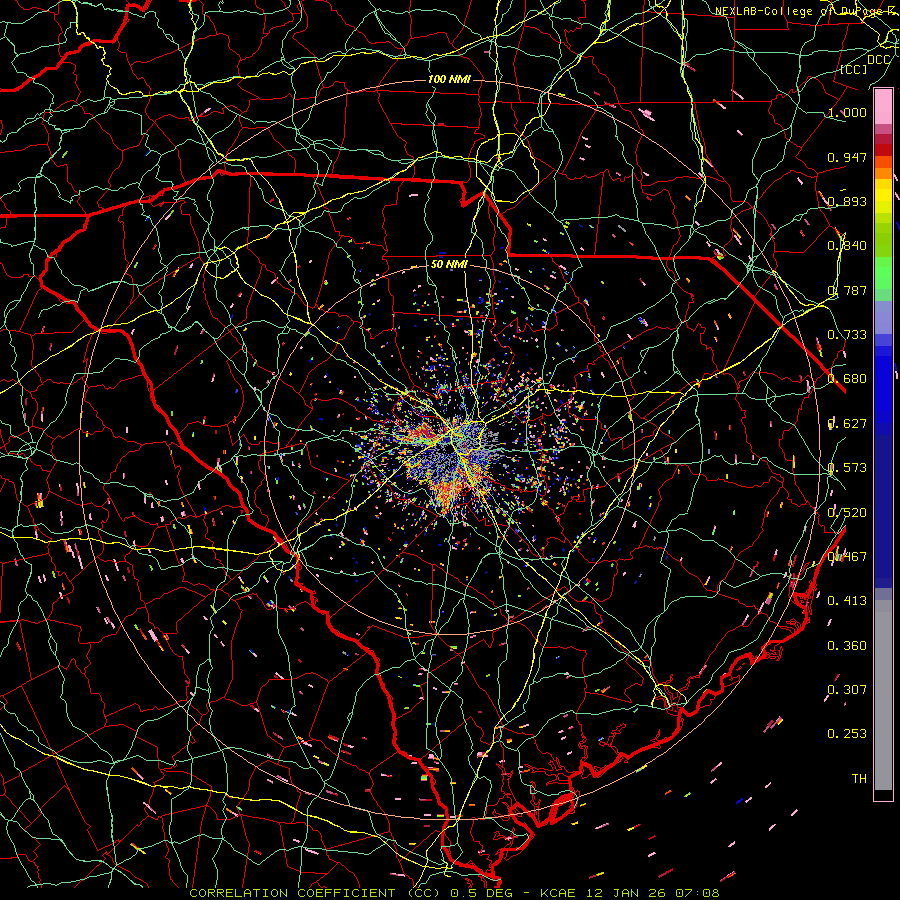Click the 07:08 timestamp in the caption

(697, 893)
